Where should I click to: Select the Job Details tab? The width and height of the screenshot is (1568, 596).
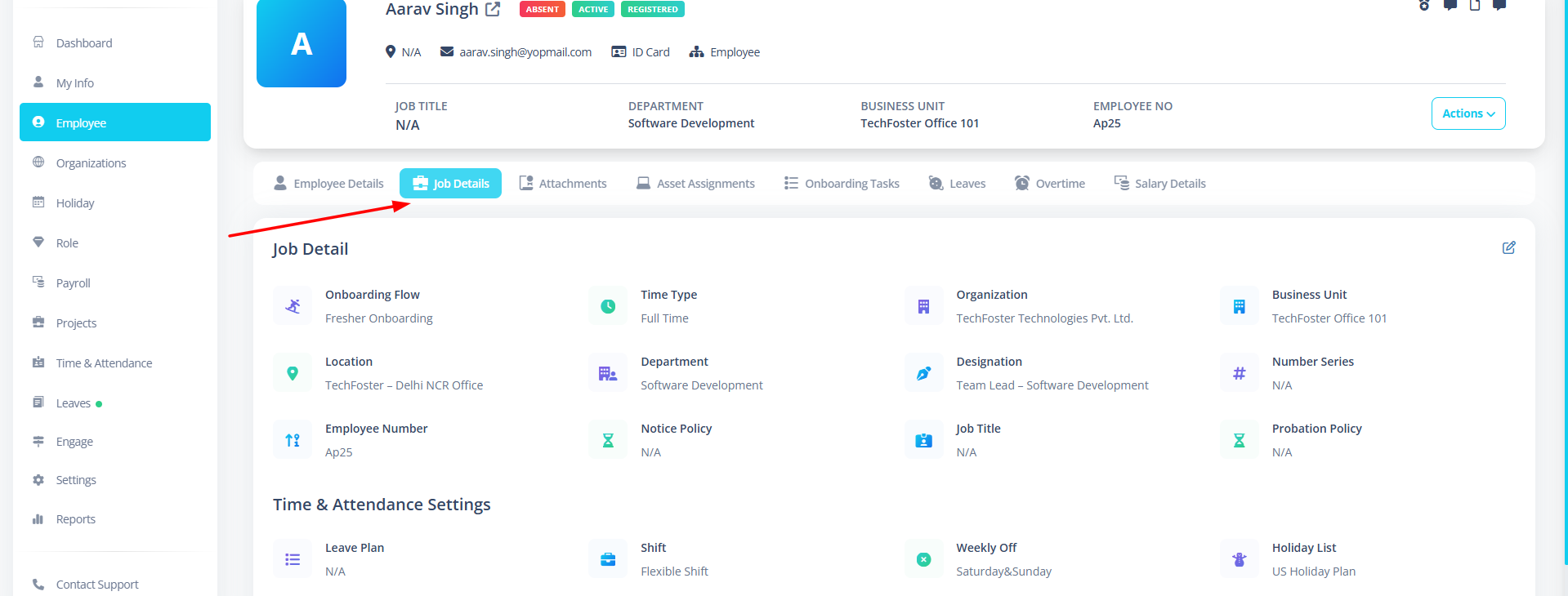click(x=450, y=184)
